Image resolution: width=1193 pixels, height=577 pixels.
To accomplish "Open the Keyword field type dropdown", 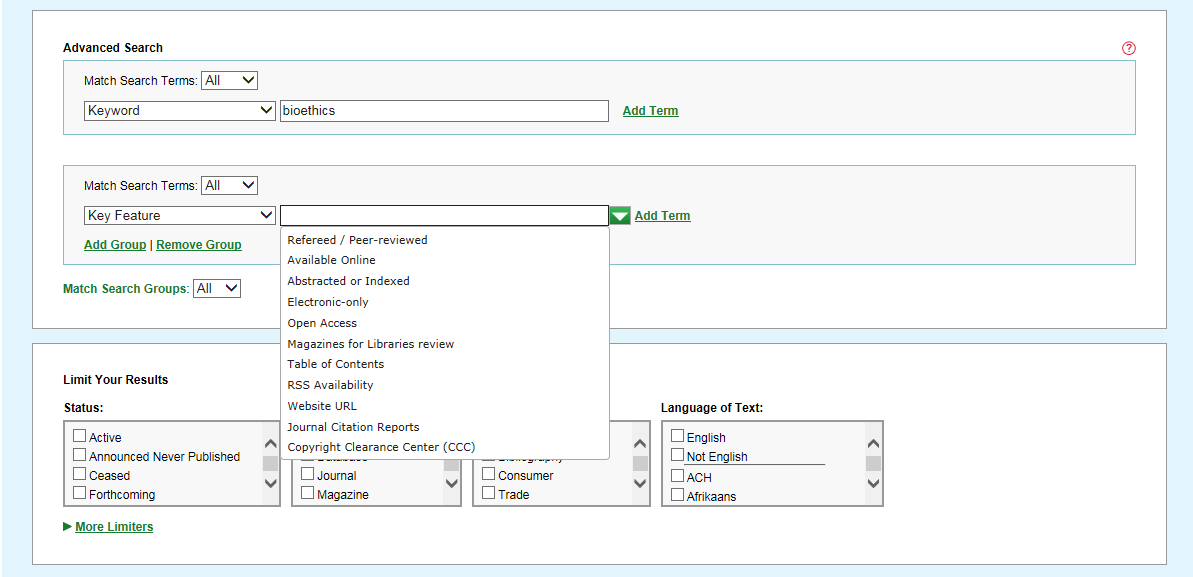I will (180, 111).
